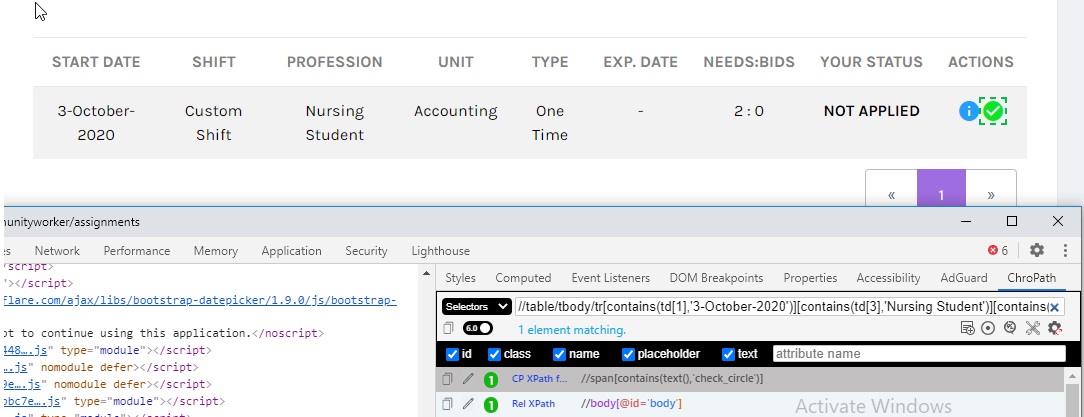Click the green check circle apply icon
The height and width of the screenshot is (417, 1084).
click(x=992, y=111)
